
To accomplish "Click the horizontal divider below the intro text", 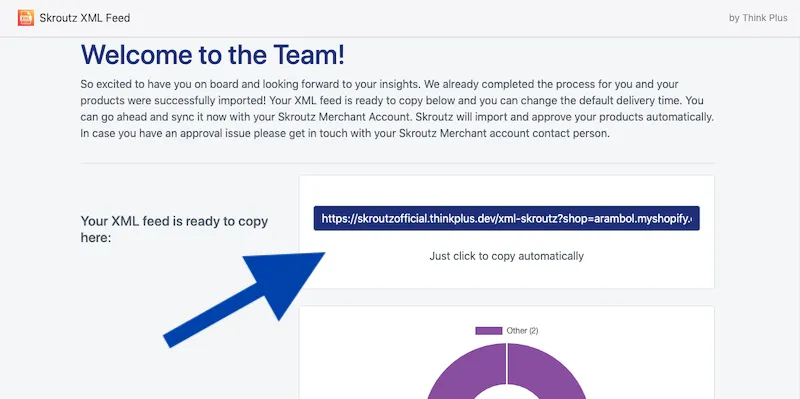I will click(397, 164).
